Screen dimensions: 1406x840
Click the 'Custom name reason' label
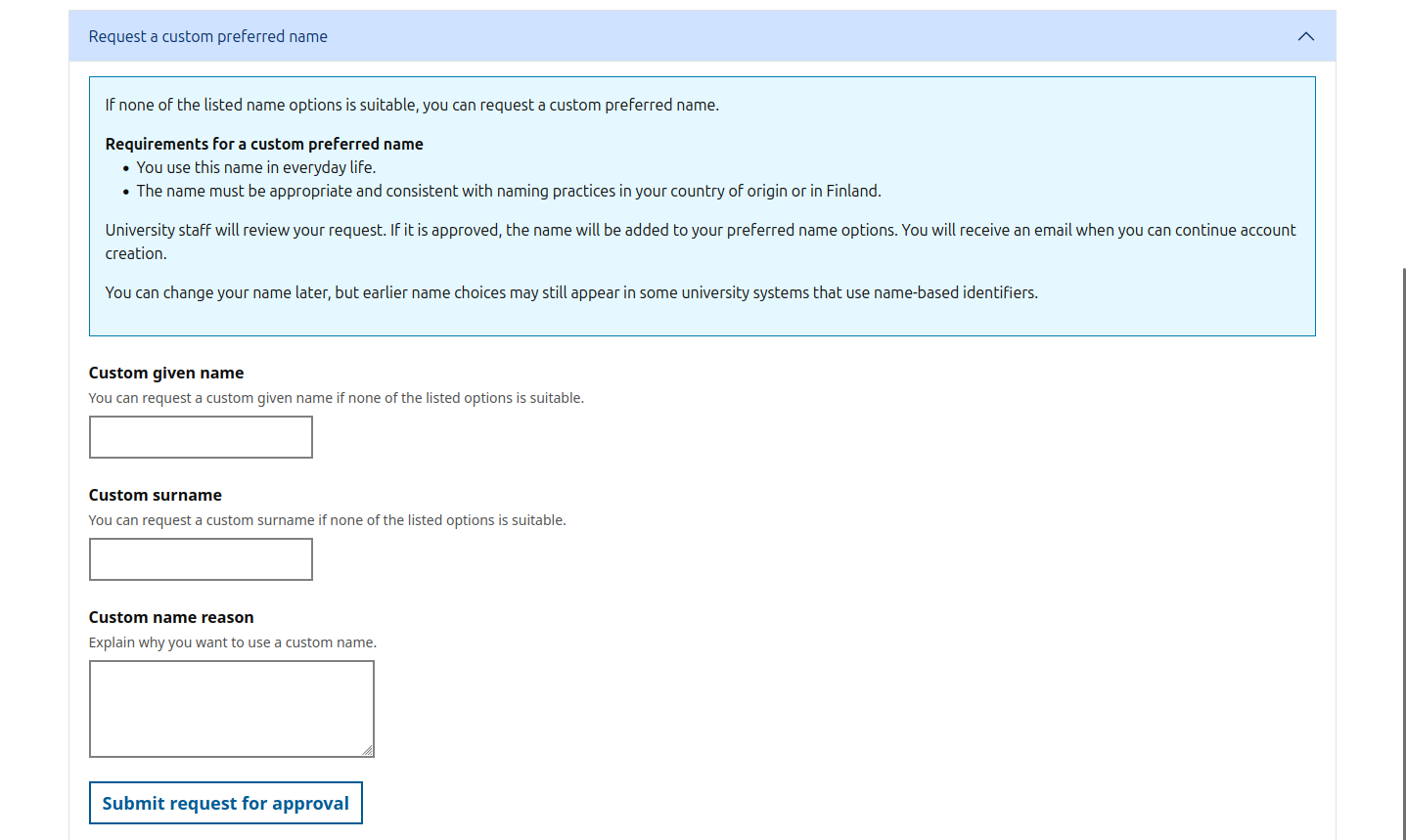[171, 617]
